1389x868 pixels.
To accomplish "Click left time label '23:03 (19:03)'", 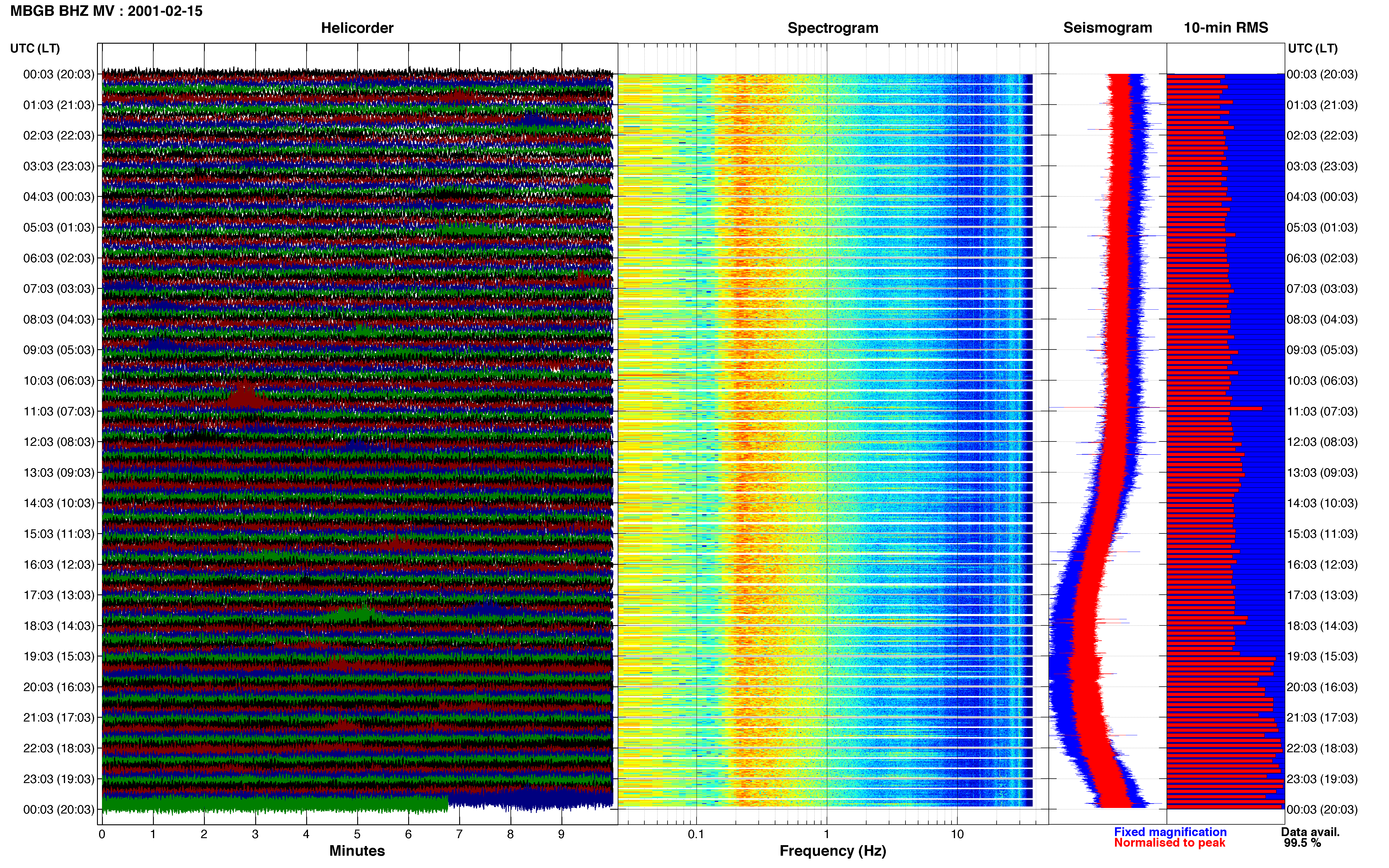I will pos(59,779).
